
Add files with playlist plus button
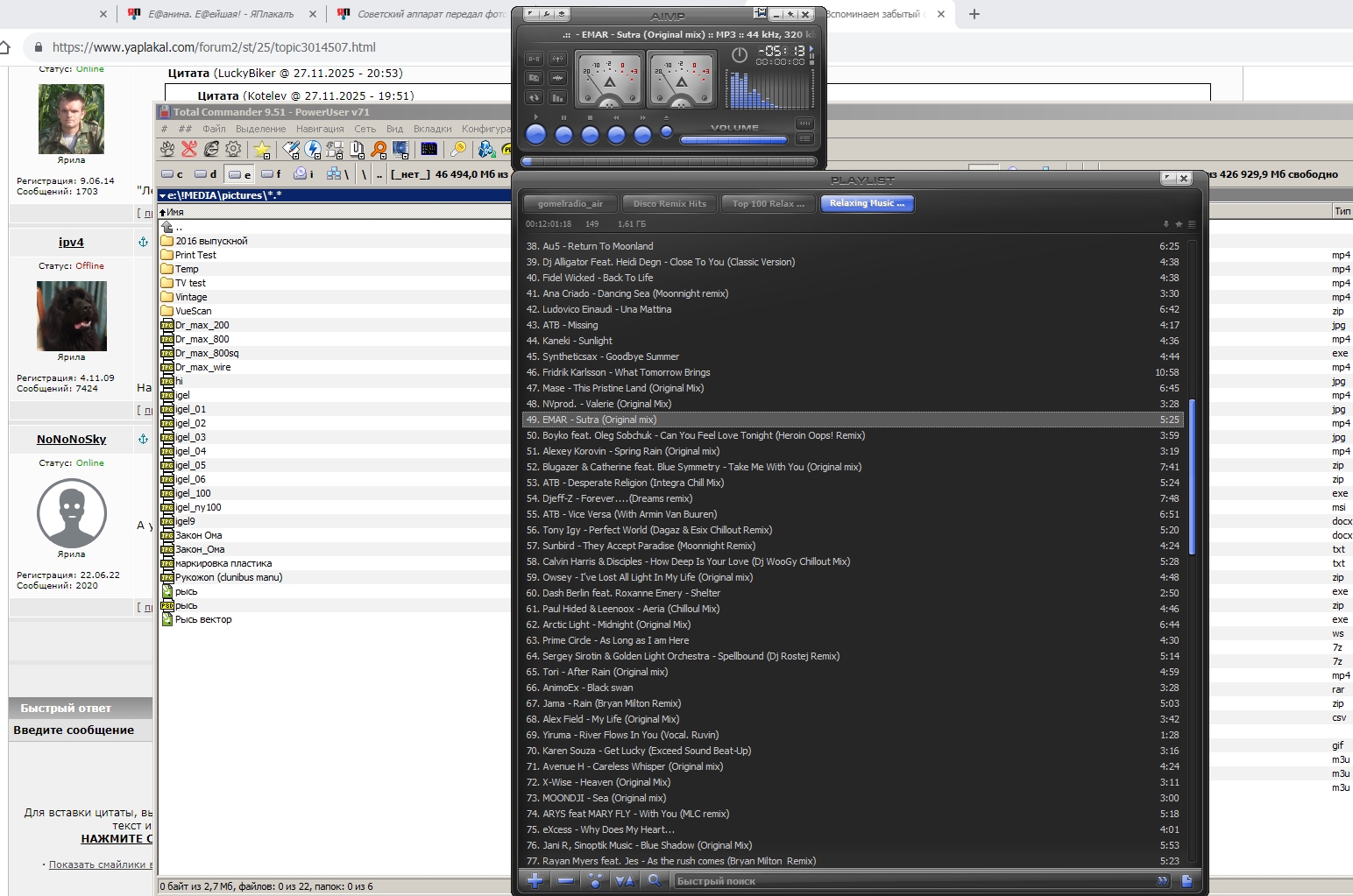[535, 880]
